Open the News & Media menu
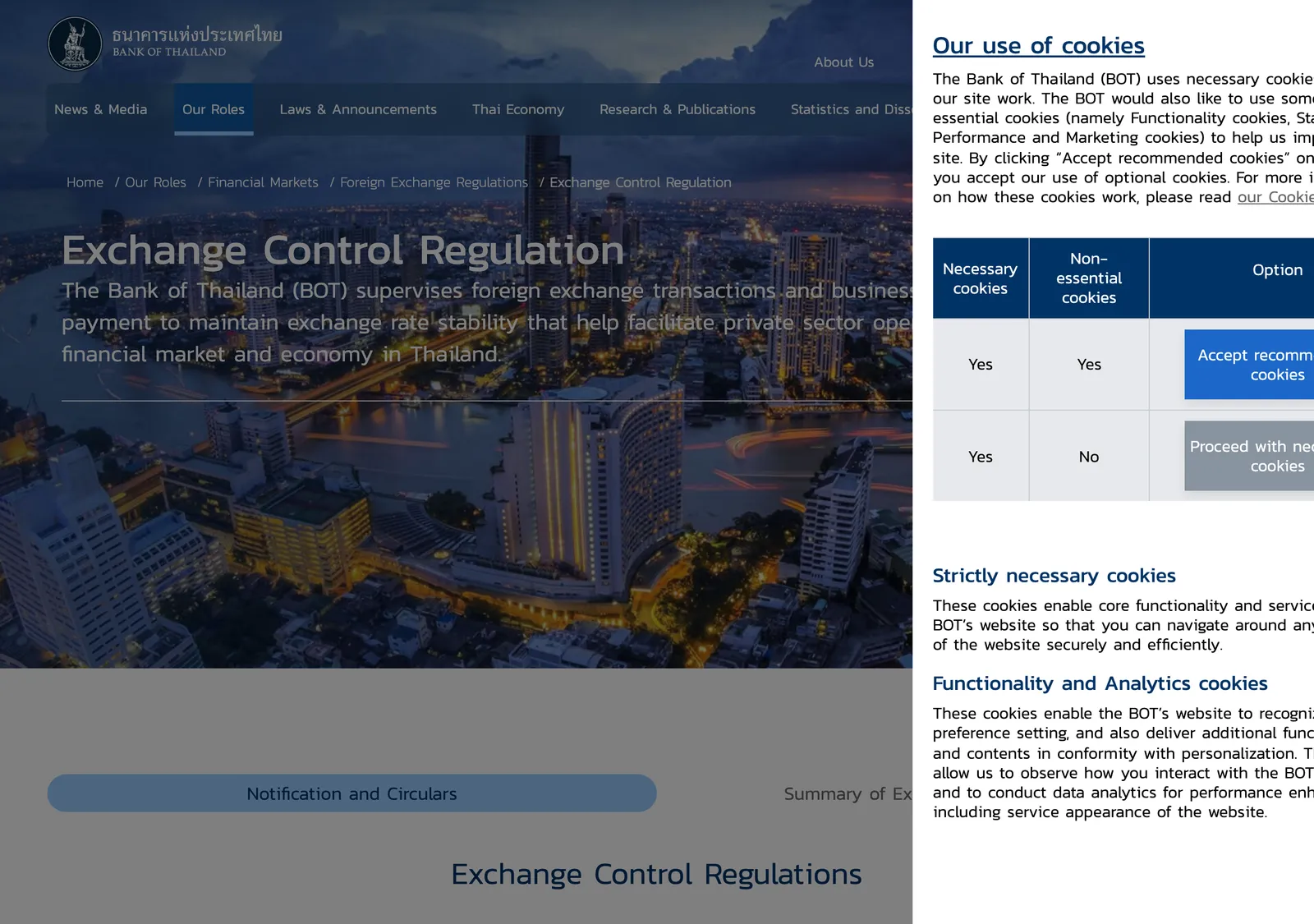The width and height of the screenshot is (1314, 924). point(101,109)
